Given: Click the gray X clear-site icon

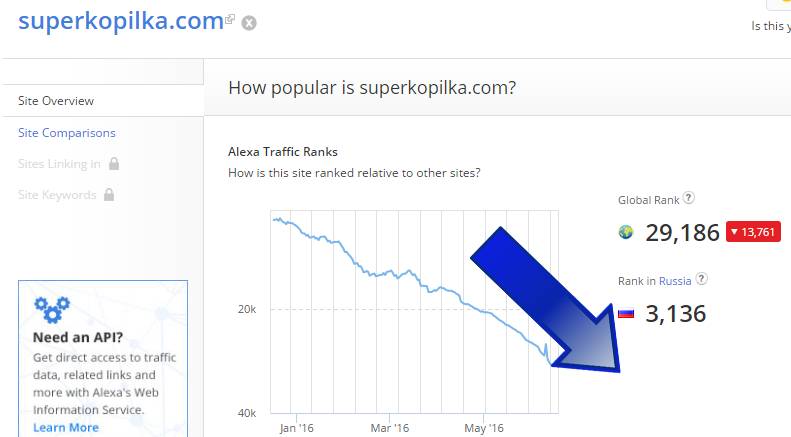Looking at the screenshot, I should point(249,23).
